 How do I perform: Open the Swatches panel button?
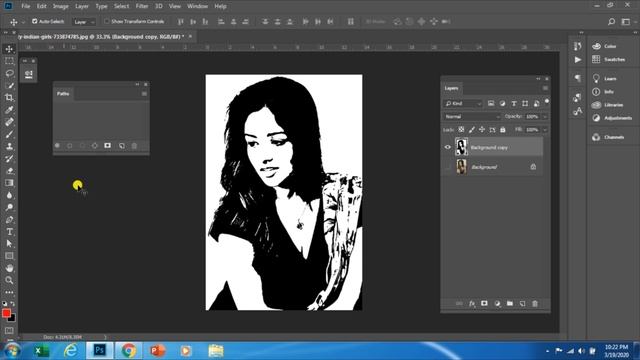coord(609,60)
